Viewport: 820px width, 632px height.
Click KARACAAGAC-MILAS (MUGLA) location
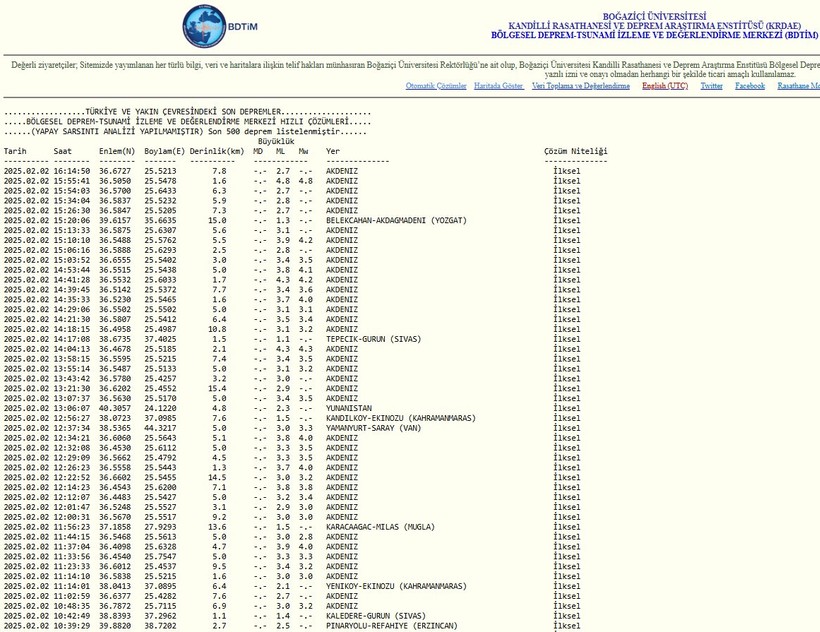click(380, 526)
